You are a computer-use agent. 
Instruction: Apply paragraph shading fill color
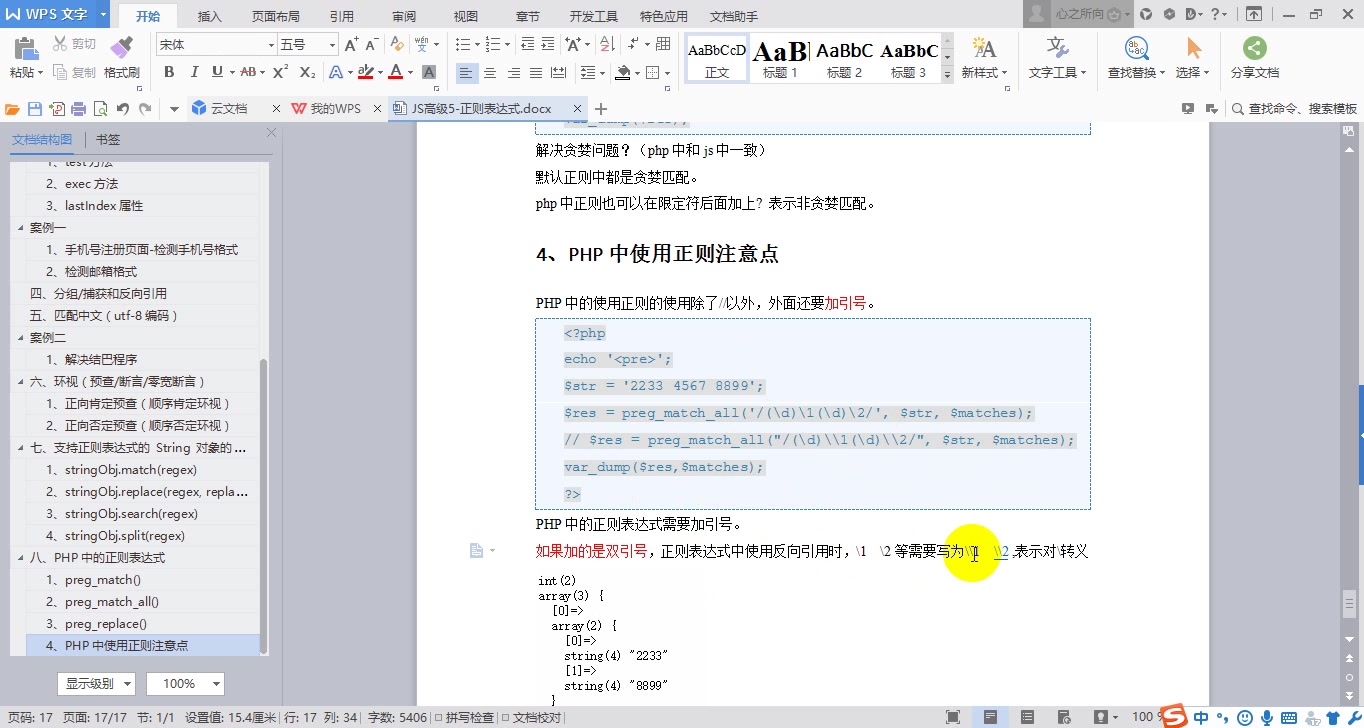click(x=623, y=73)
